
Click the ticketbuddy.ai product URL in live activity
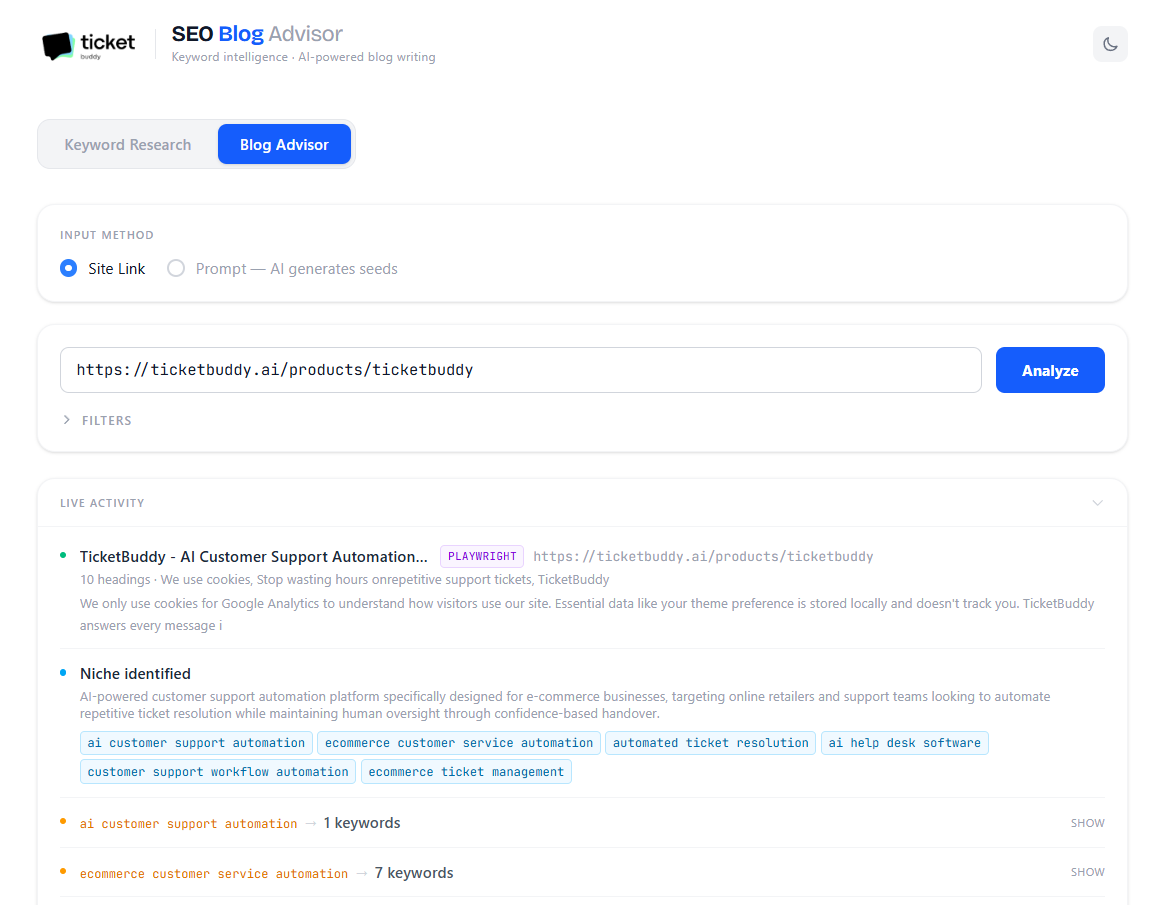coord(703,556)
